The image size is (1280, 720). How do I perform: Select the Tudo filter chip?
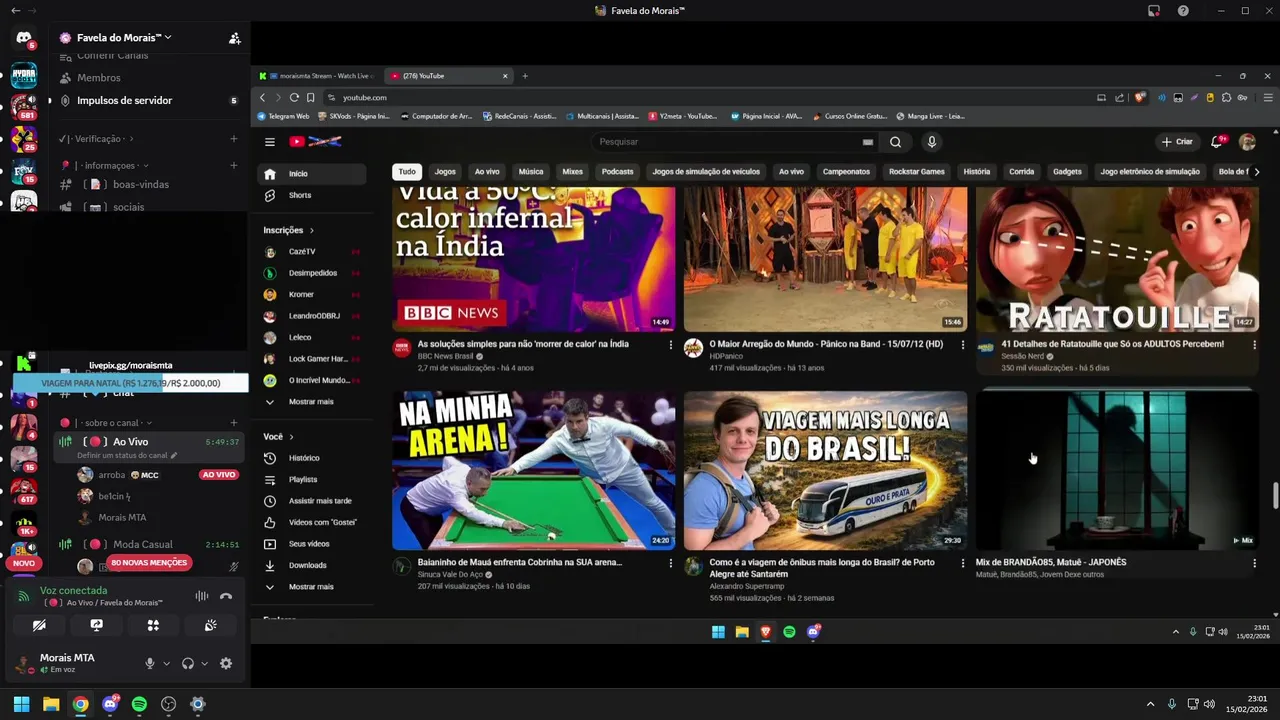407,172
